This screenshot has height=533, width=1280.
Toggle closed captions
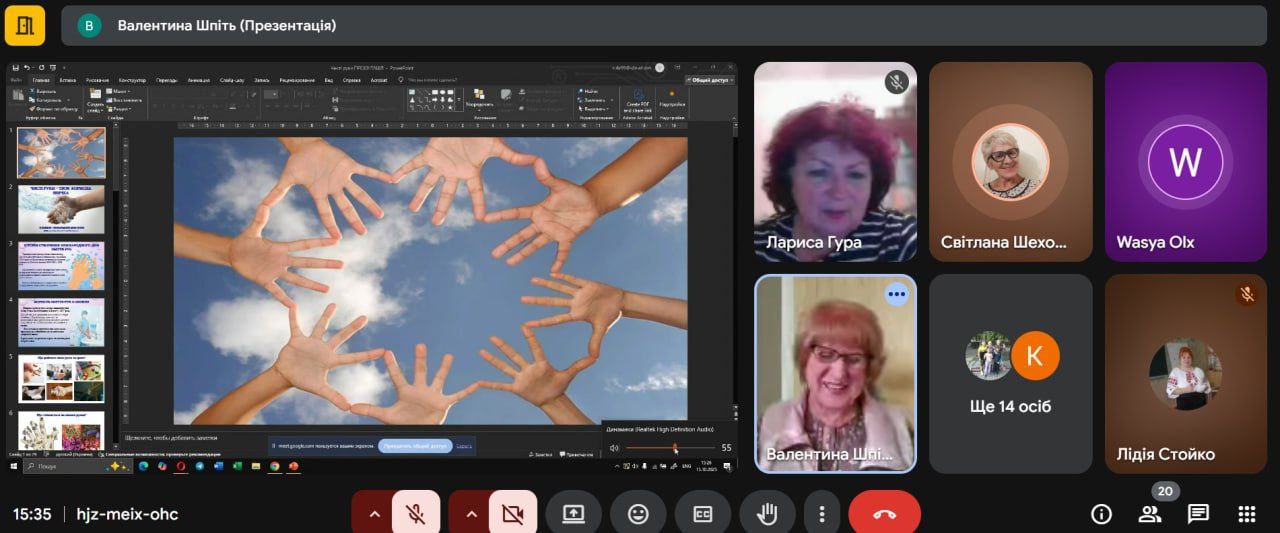coord(703,514)
